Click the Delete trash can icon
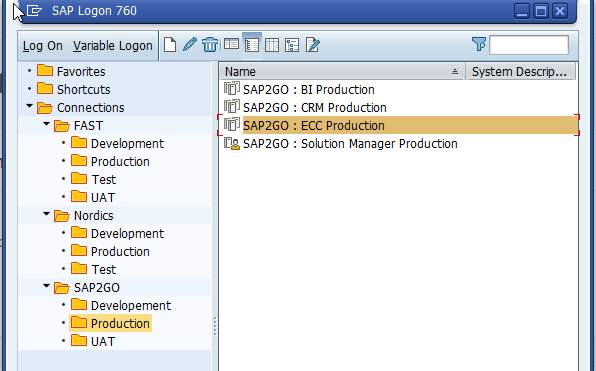The height and width of the screenshot is (371, 596). 210,45
